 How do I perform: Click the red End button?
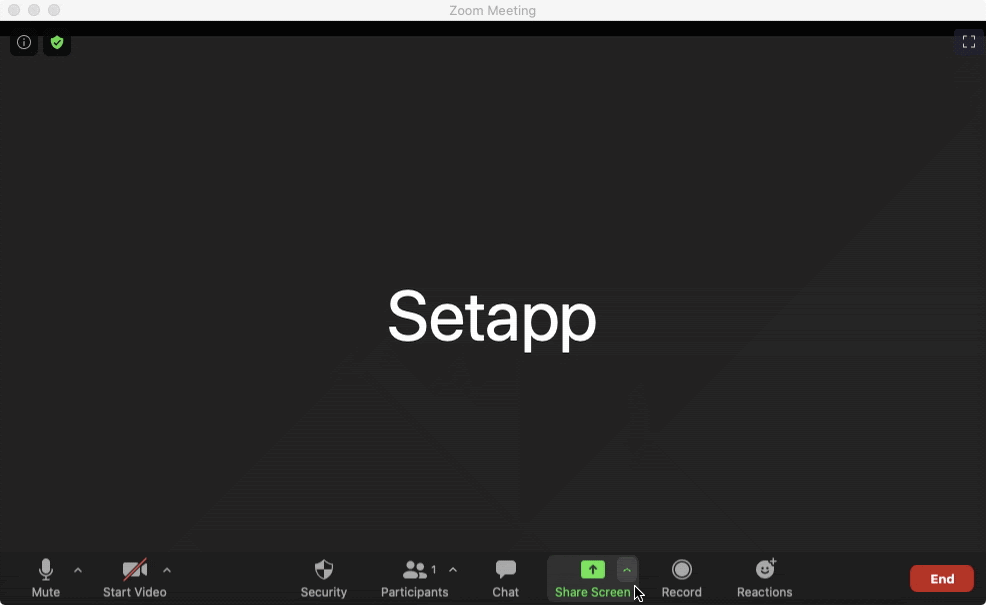point(942,579)
